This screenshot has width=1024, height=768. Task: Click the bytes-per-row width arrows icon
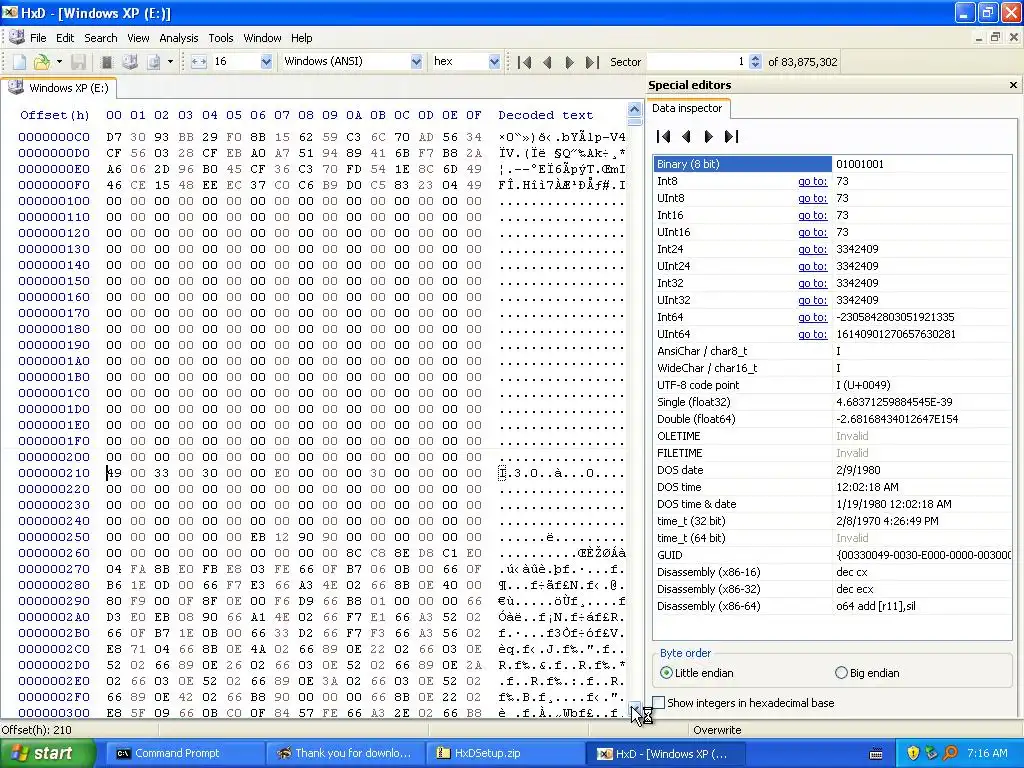[x=199, y=62]
